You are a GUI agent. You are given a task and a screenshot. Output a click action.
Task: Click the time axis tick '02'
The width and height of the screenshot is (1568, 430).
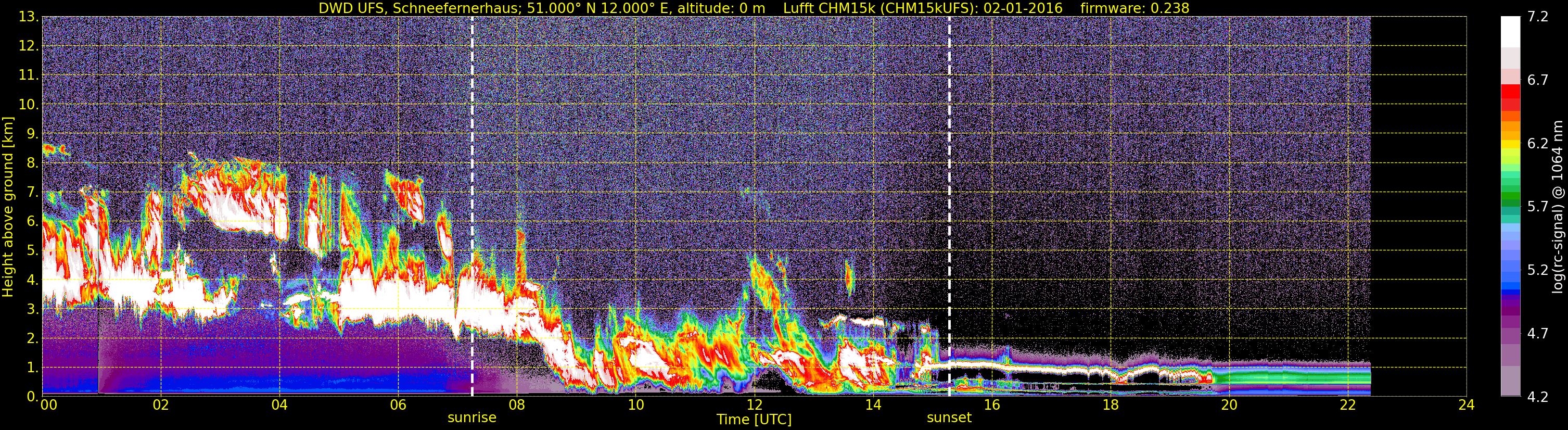click(161, 405)
